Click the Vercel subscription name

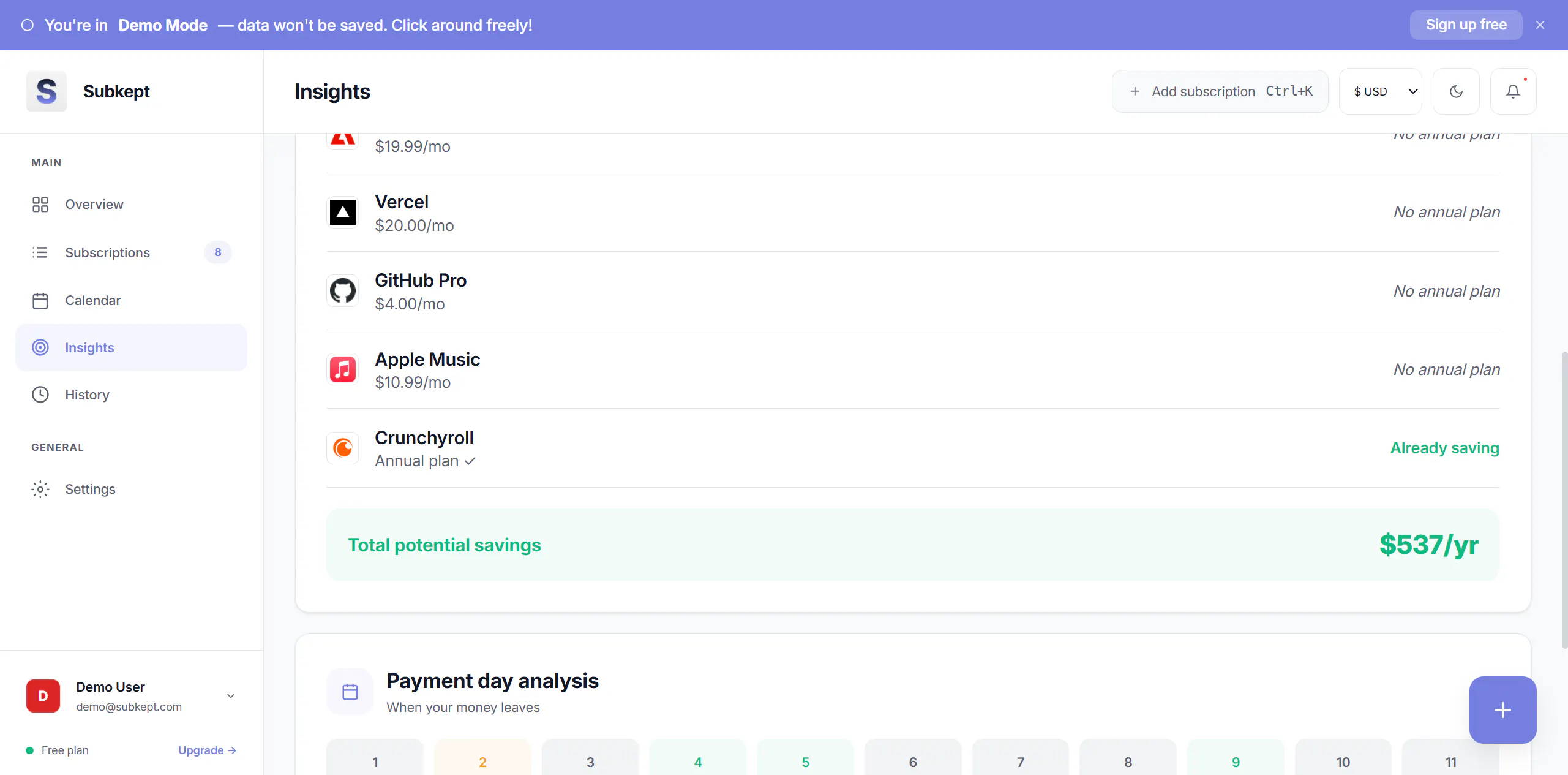pyautogui.click(x=402, y=202)
